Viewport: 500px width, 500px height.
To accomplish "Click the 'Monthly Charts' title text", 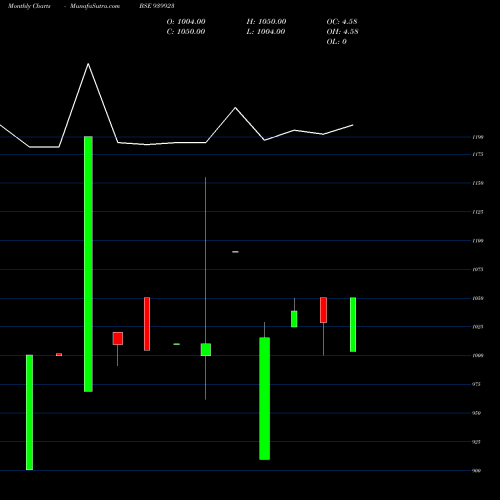I will 29,6.
